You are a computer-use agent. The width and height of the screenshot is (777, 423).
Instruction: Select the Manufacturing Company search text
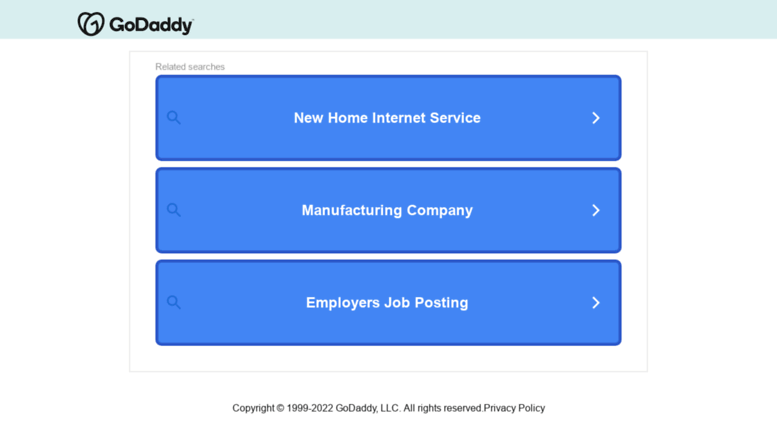[387, 210]
